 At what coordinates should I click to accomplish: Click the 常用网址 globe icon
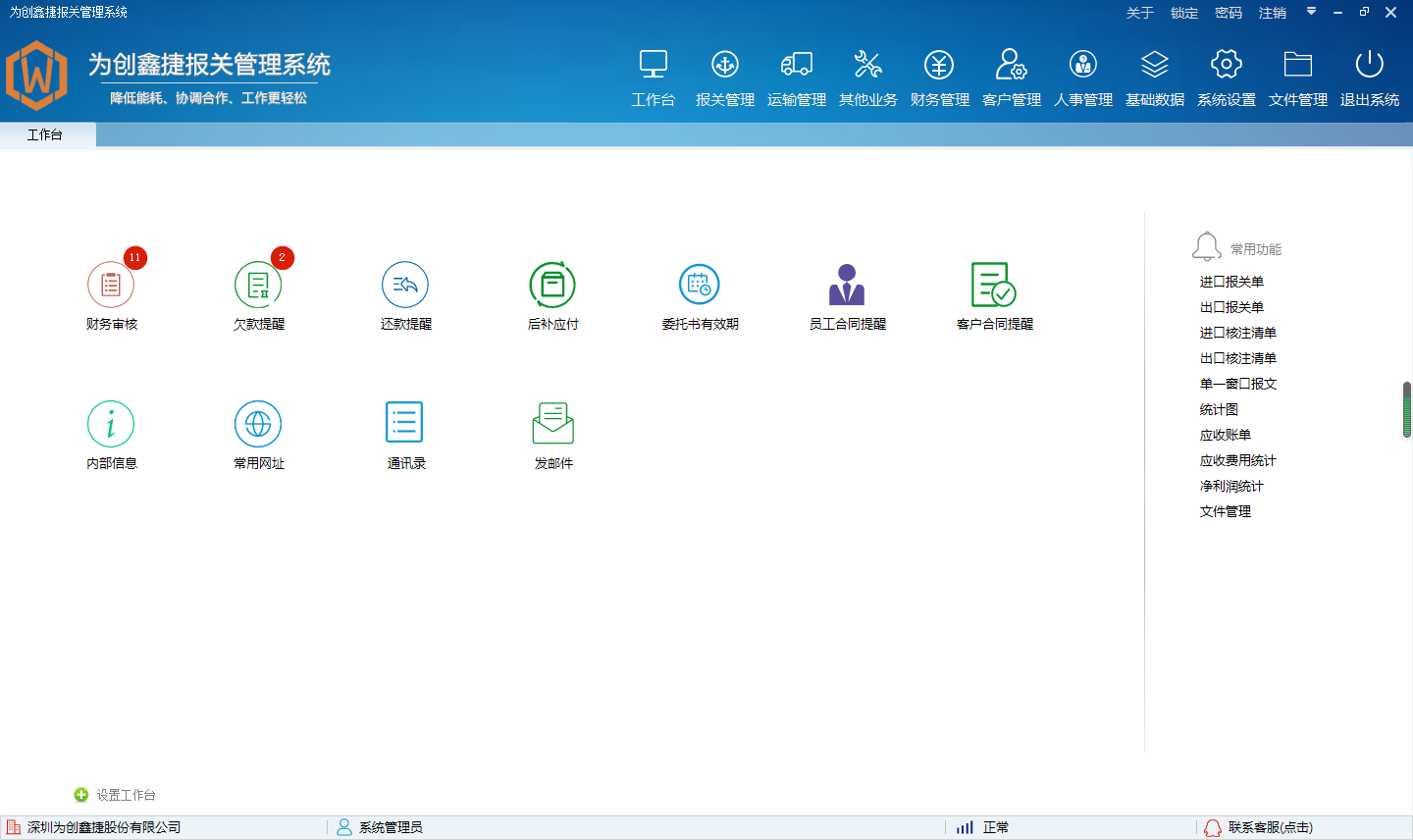click(258, 424)
